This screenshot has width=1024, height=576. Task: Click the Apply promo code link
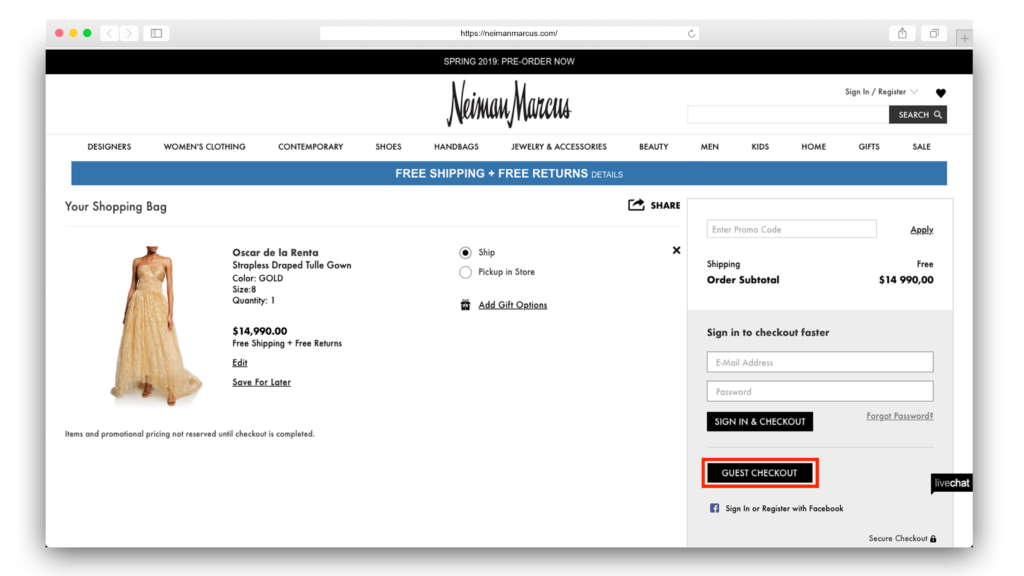[921, 230]
